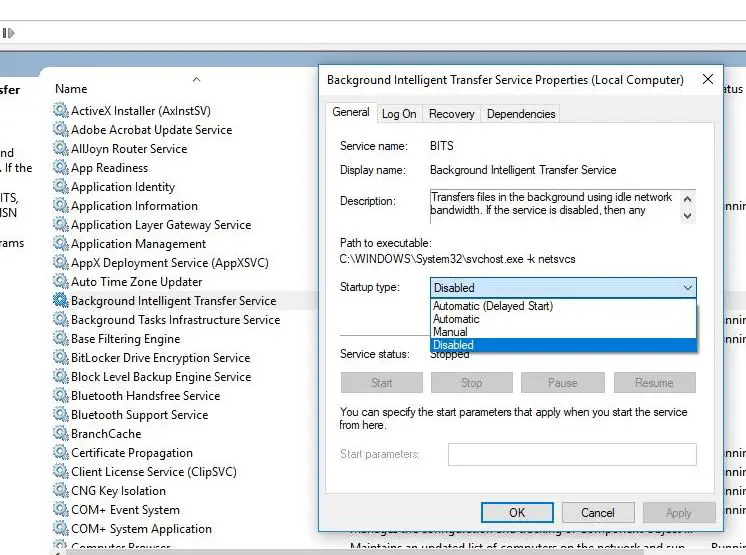Pick the Automatic startup type option
The height and width of the screenshot is (555, 746).
pos(456,319)
